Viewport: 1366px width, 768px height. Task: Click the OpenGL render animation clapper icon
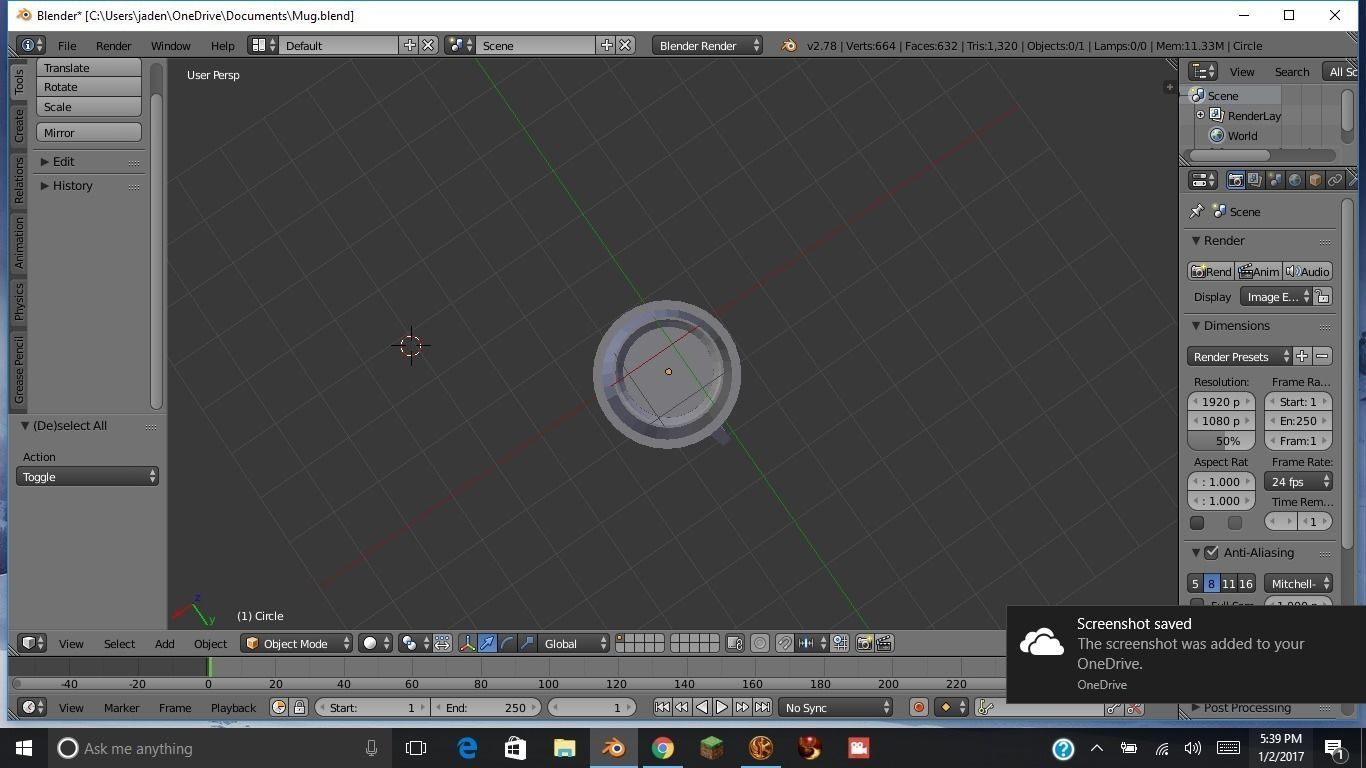coord(884,643)
